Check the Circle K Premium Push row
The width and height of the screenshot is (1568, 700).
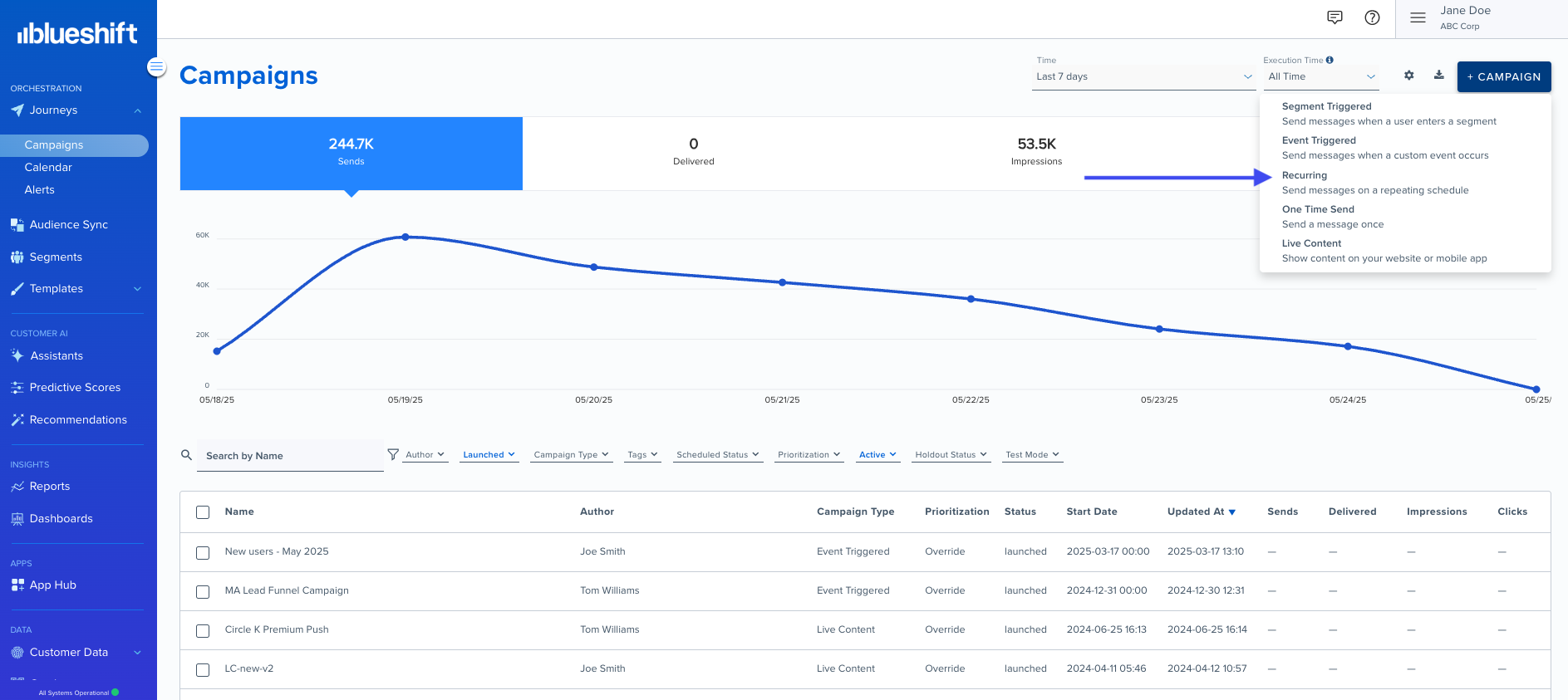point(203,631)
